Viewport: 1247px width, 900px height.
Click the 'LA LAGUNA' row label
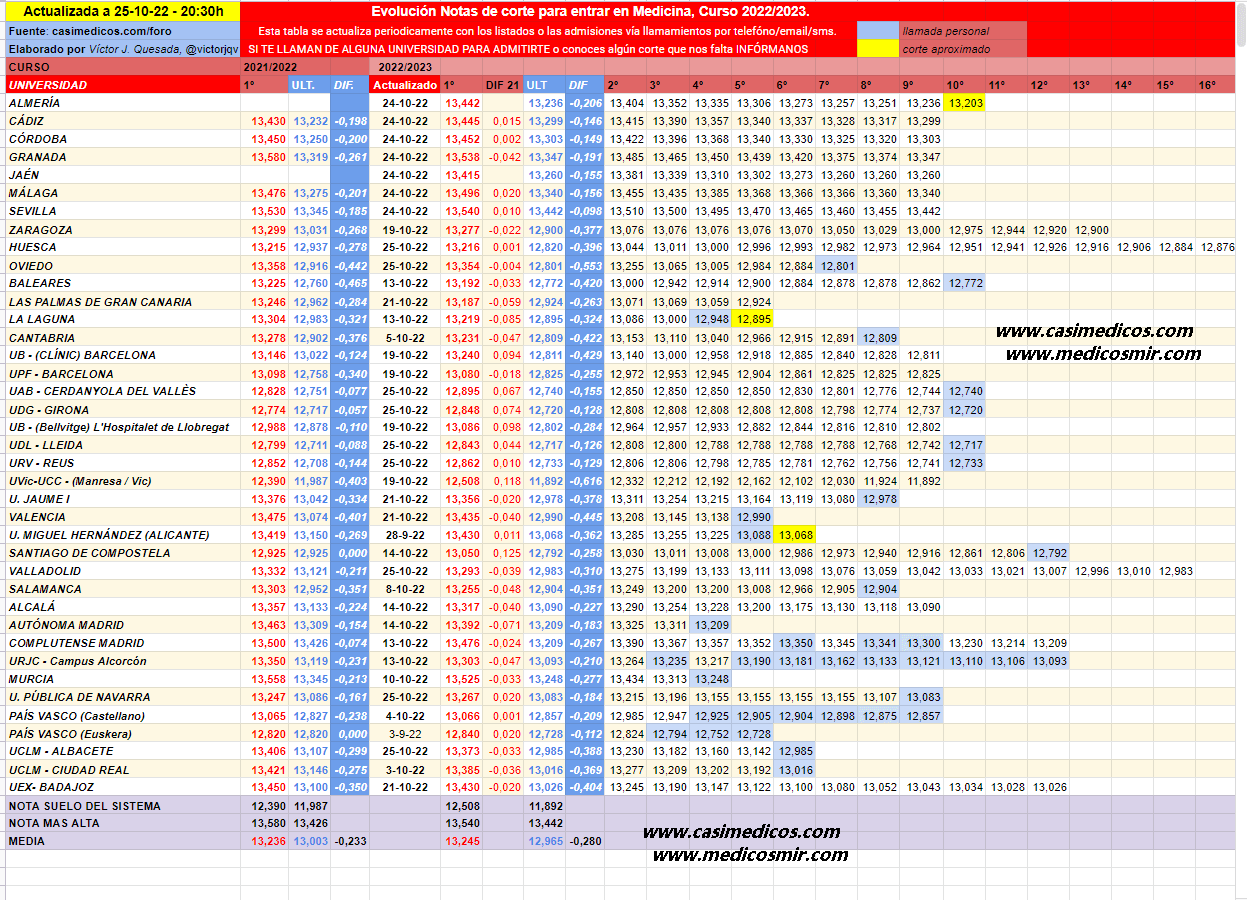[x=42, y=319]
